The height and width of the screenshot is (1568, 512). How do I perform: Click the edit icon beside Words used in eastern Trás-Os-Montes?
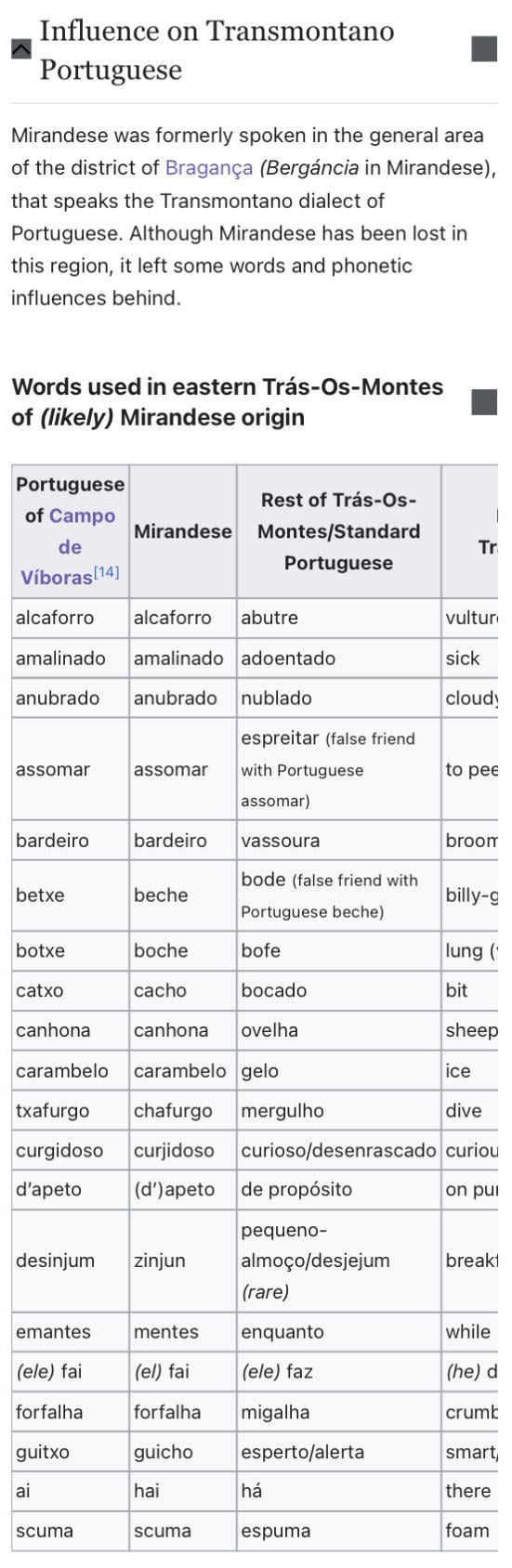point(484,401)
